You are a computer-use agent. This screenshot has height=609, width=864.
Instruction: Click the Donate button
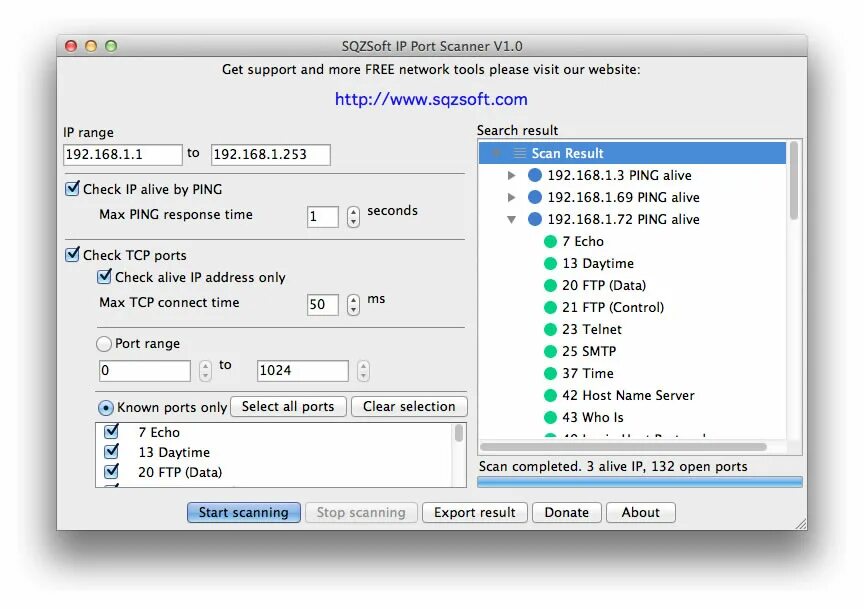[566, 513]
